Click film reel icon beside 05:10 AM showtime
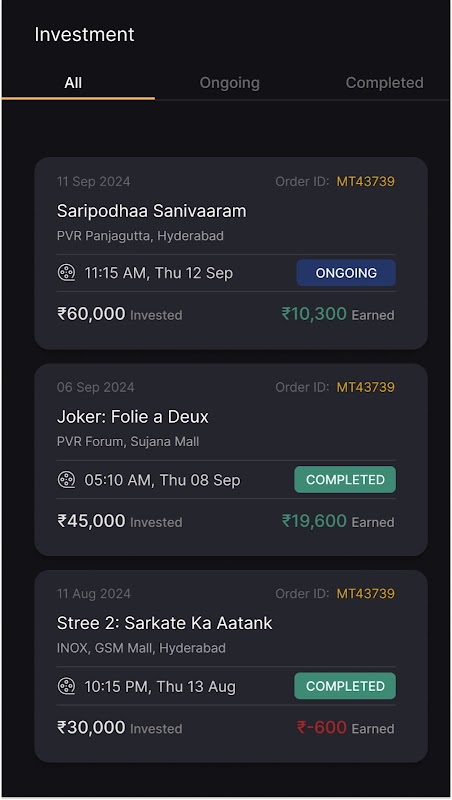This screenshot has height=800, width=452. pyautogui.click(x=66, y=480)
